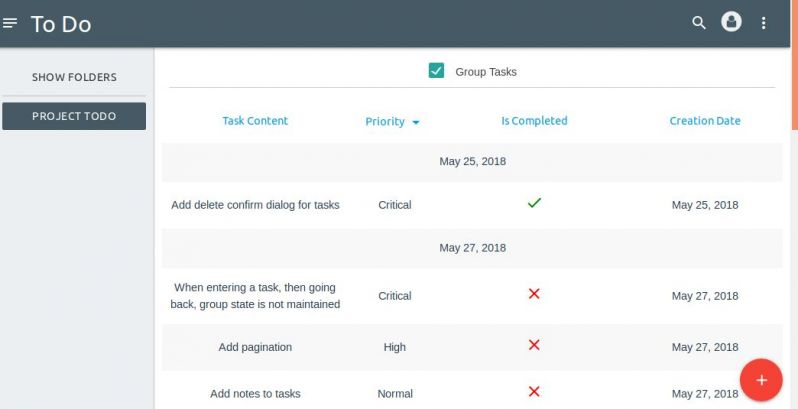This screenshot has height=409, width=798.
Task: Click the High priority cell
Action: point(395,347)
